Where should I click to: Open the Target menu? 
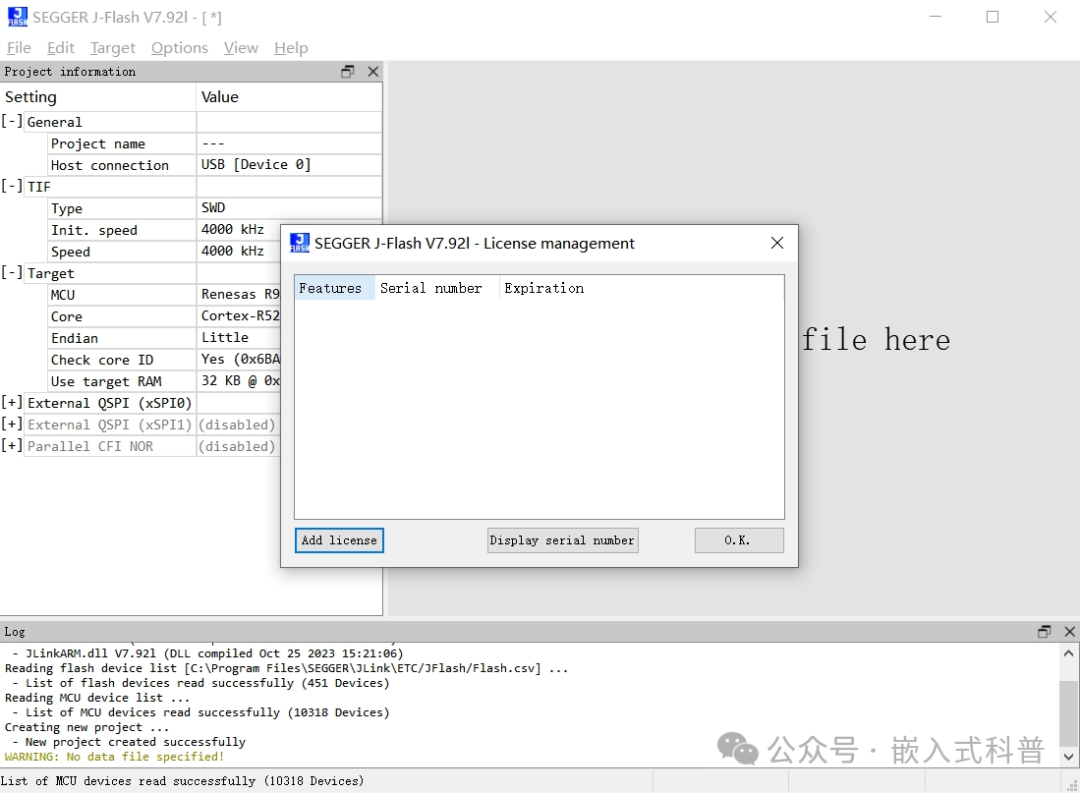click(x=113, y=48)
